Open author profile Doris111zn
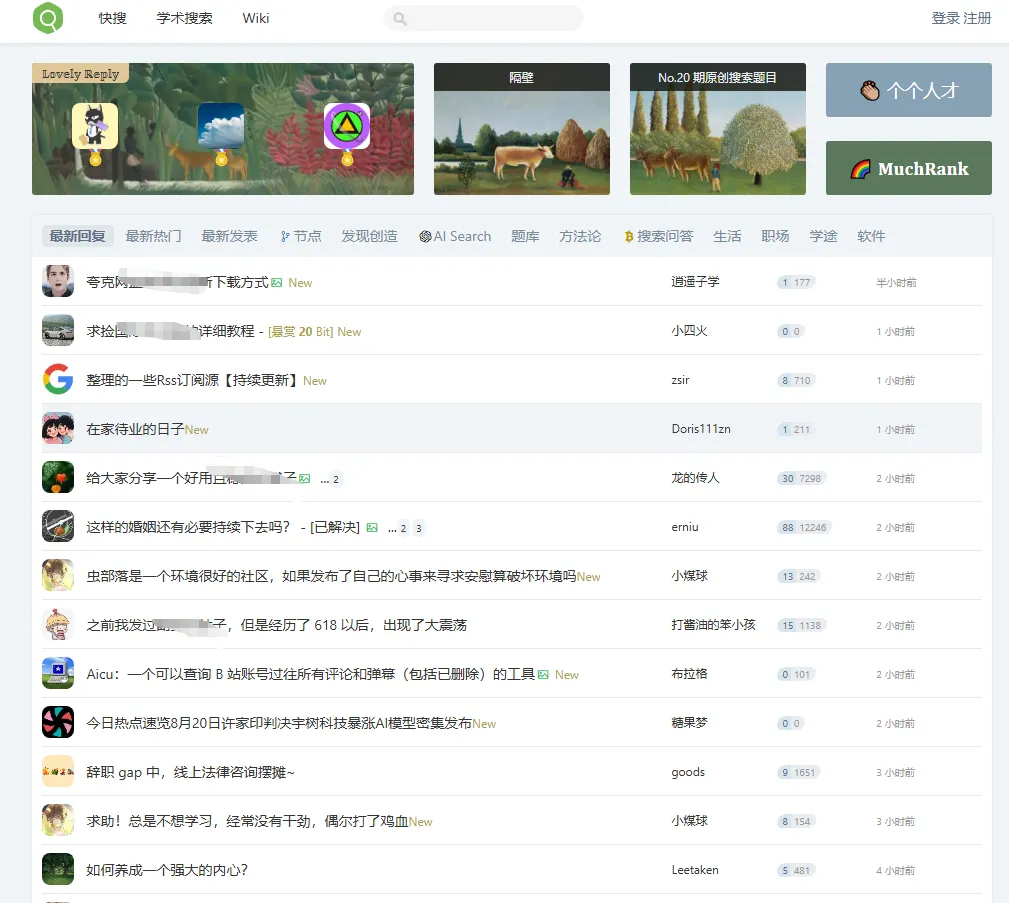Image resolution: width=1009 pixels, height=903 pixels. click(701, 429)
